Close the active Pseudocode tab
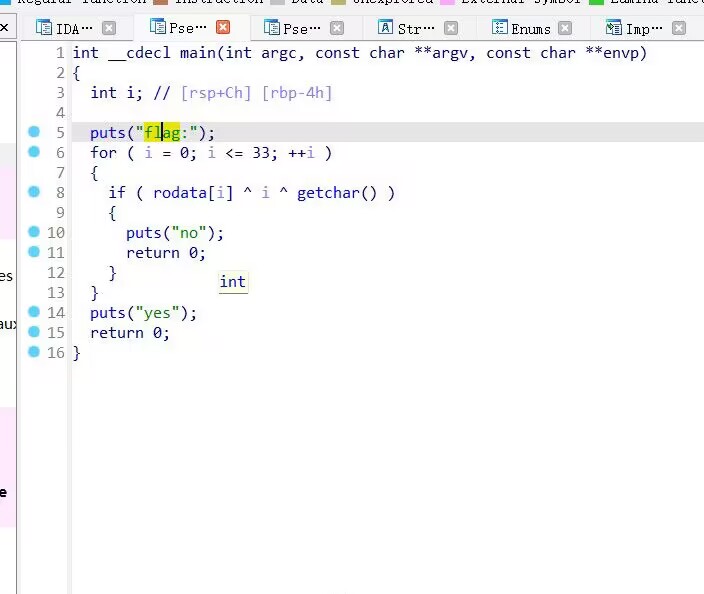This screenshot has height=594, width=704. pos(223,27)
